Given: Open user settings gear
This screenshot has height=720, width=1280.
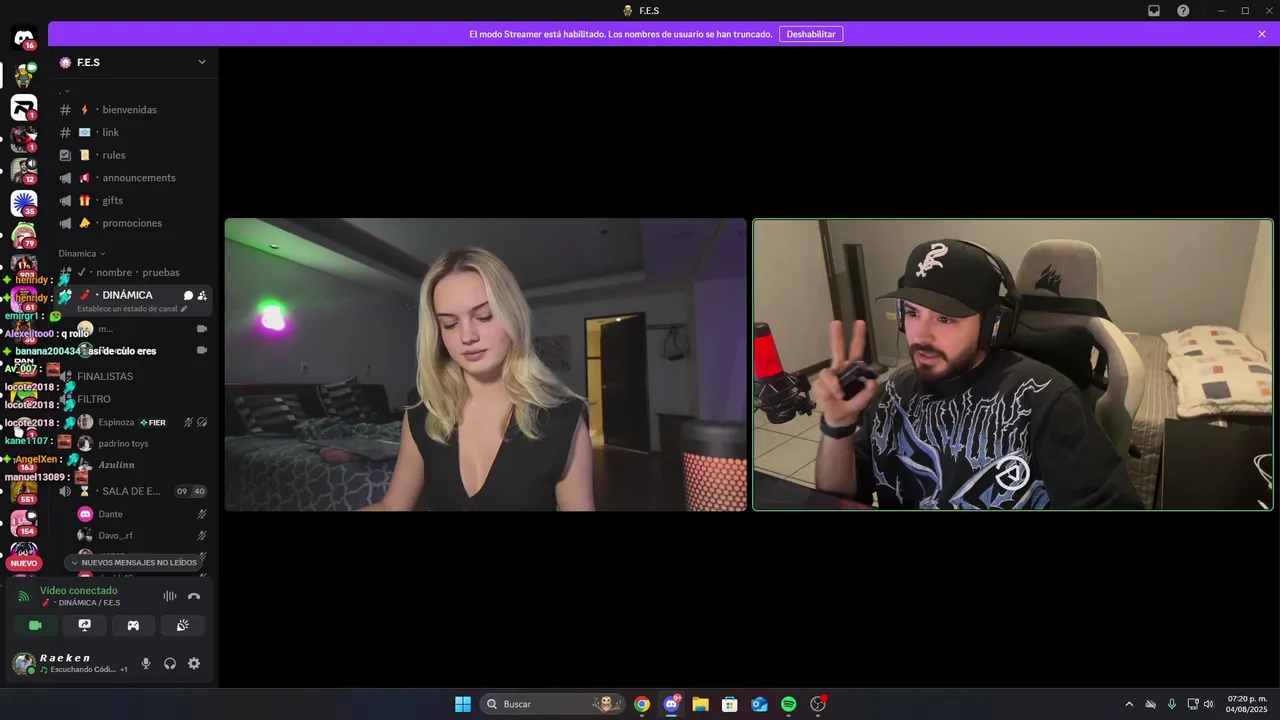Looking at the screenshot, I should point(194,663).
